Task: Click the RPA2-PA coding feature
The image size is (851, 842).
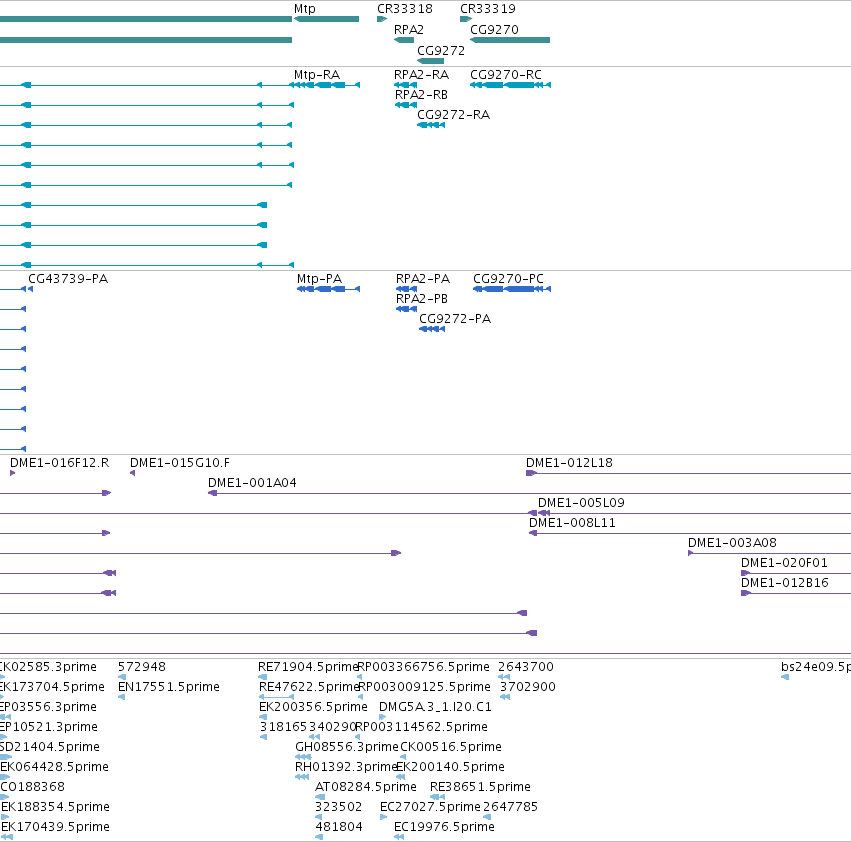Action: (407, 289)
